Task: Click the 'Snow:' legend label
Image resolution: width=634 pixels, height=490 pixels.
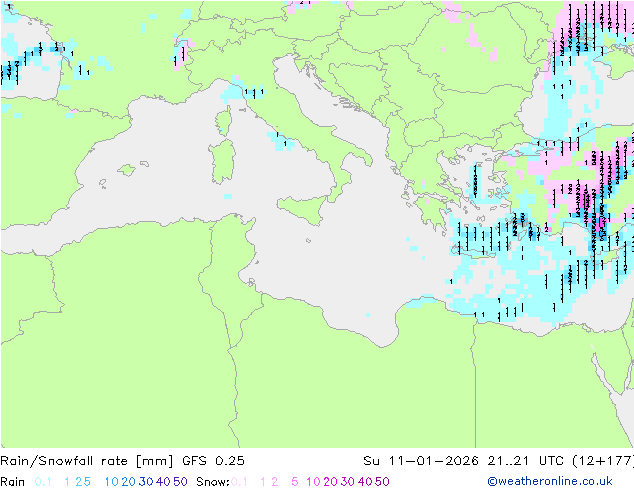Action: point(213,482)
